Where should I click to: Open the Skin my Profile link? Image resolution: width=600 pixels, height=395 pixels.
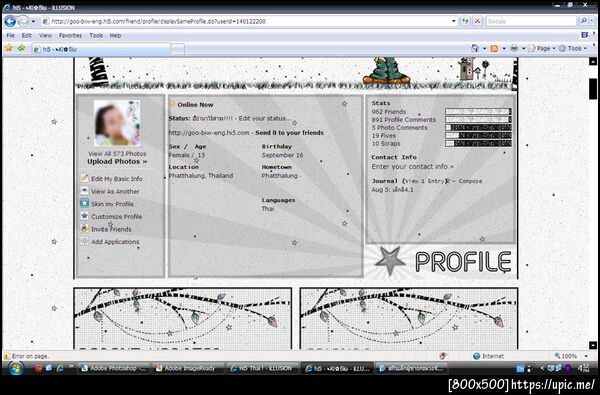(x=112, y=204)
